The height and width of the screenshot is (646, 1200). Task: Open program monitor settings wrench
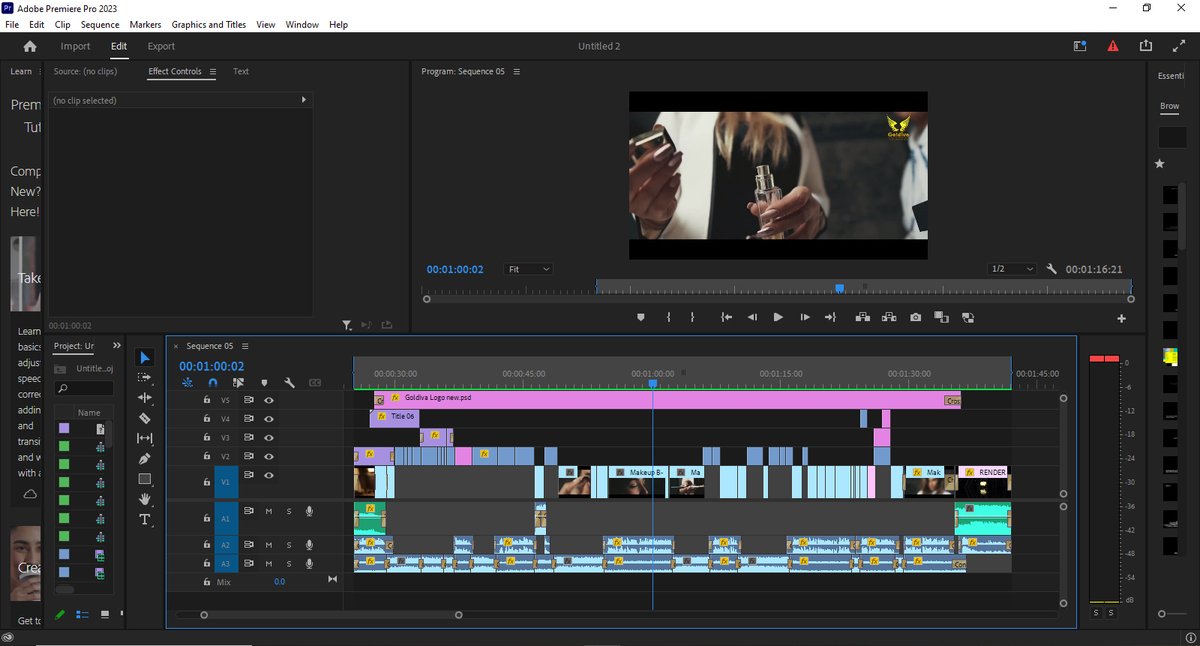1051,269
